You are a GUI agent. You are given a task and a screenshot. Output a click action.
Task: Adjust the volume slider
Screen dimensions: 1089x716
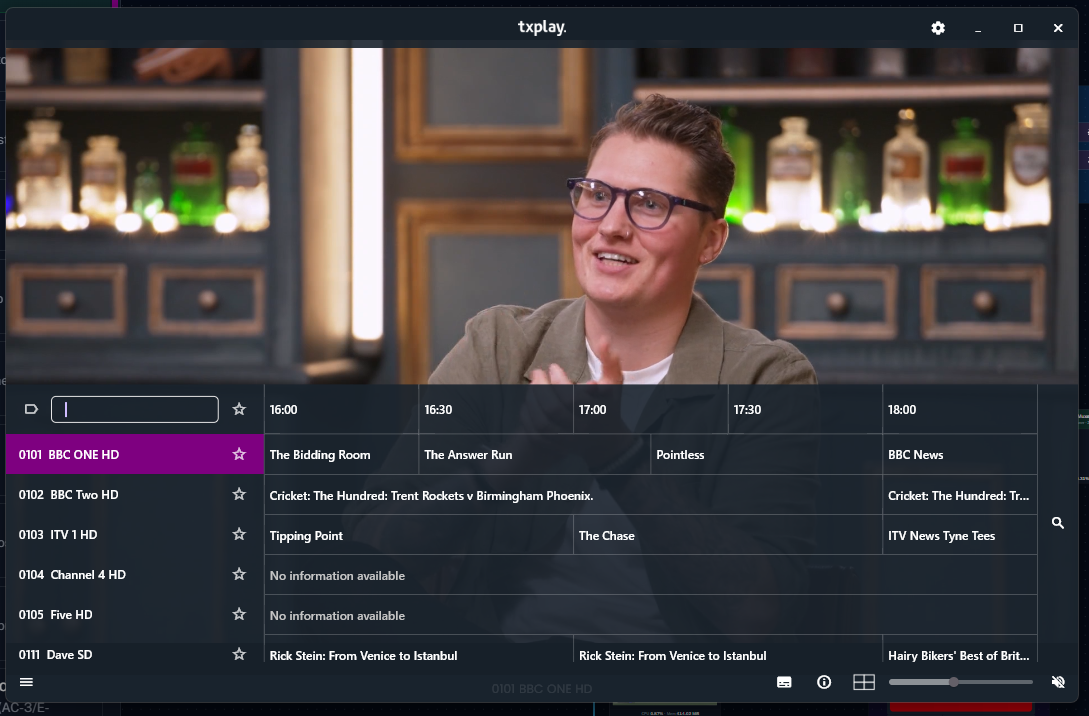pyautogui.click(x=961, y=682)
